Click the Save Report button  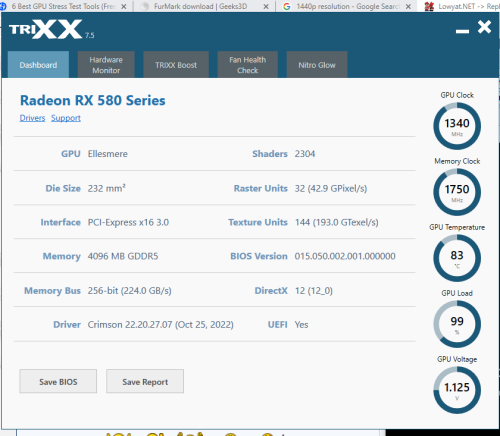pyautogui.click(x=145, y=381)
